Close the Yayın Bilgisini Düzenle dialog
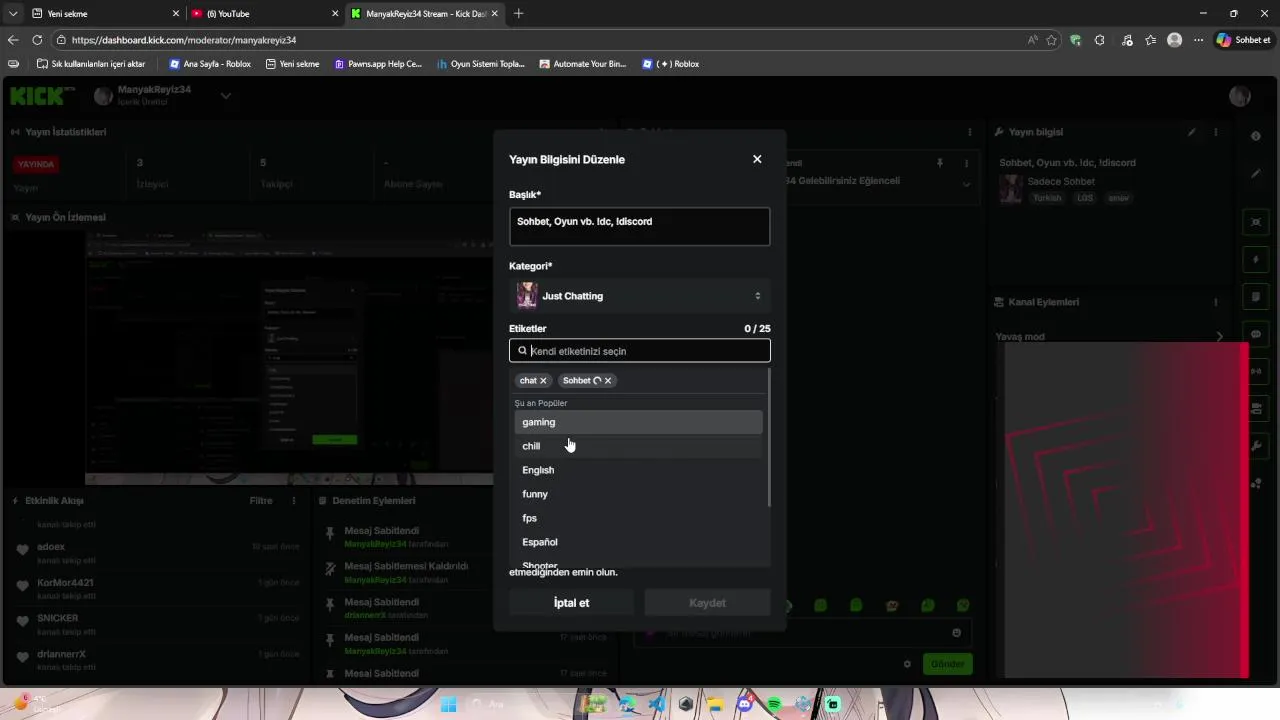The image size is (1280, 720). [x=757, y=159]
